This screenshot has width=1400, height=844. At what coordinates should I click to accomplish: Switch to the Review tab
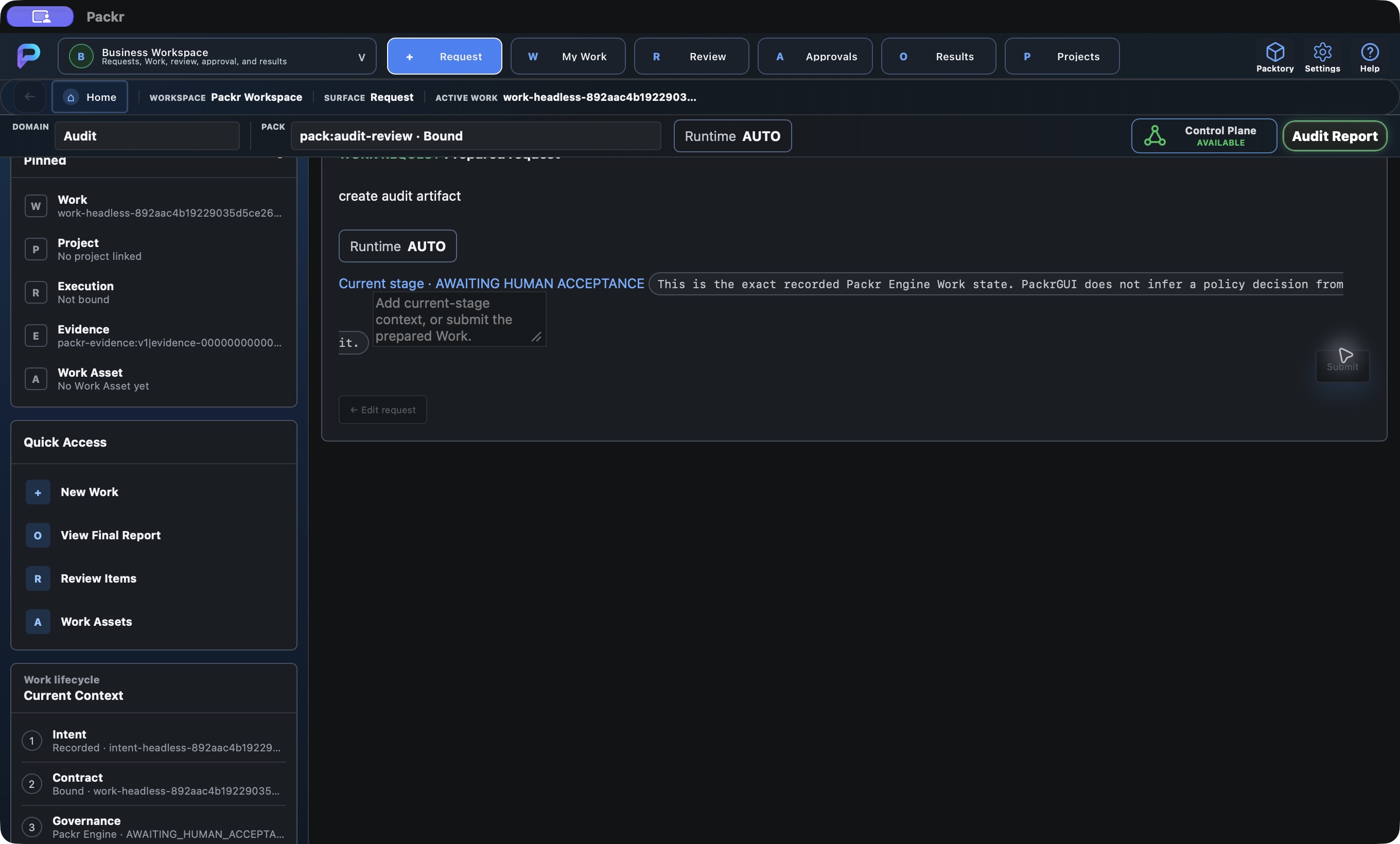tap(691, 56)
